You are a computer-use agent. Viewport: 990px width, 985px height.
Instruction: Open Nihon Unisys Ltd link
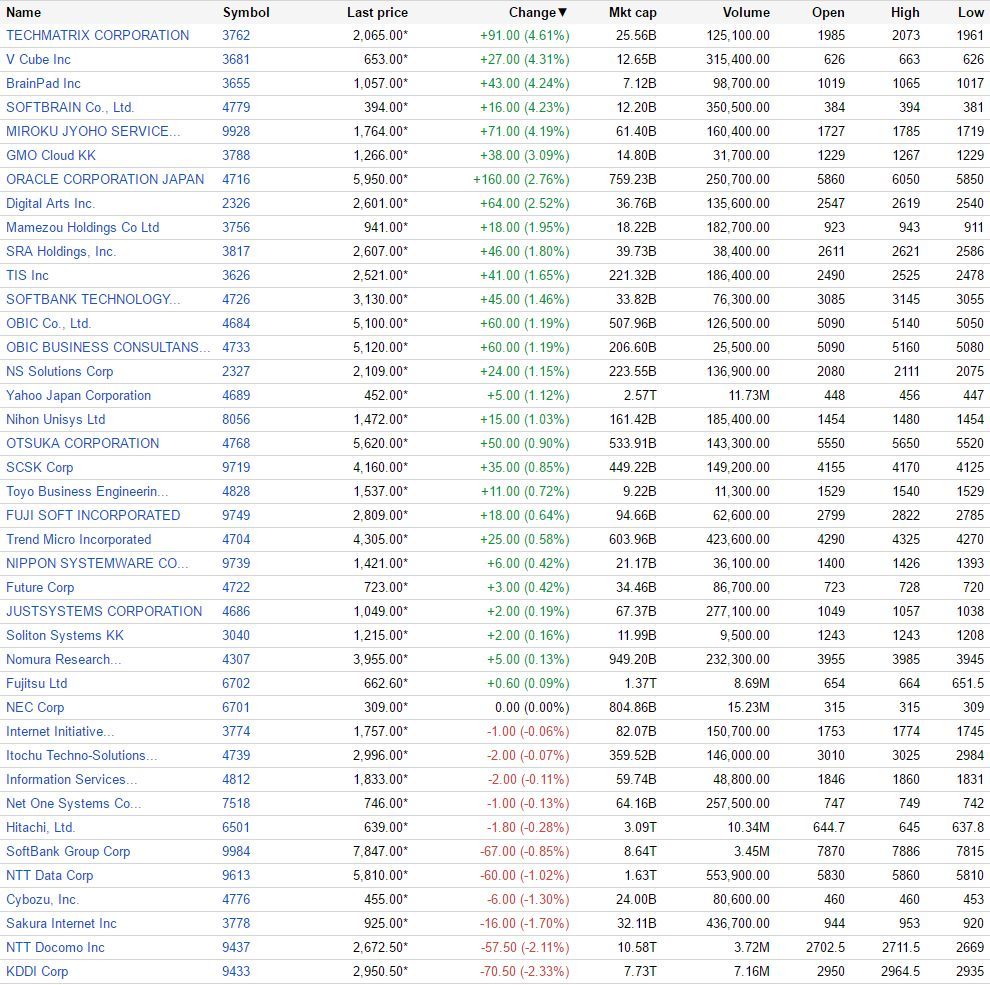pyautogui.click(x=56, y=419)
